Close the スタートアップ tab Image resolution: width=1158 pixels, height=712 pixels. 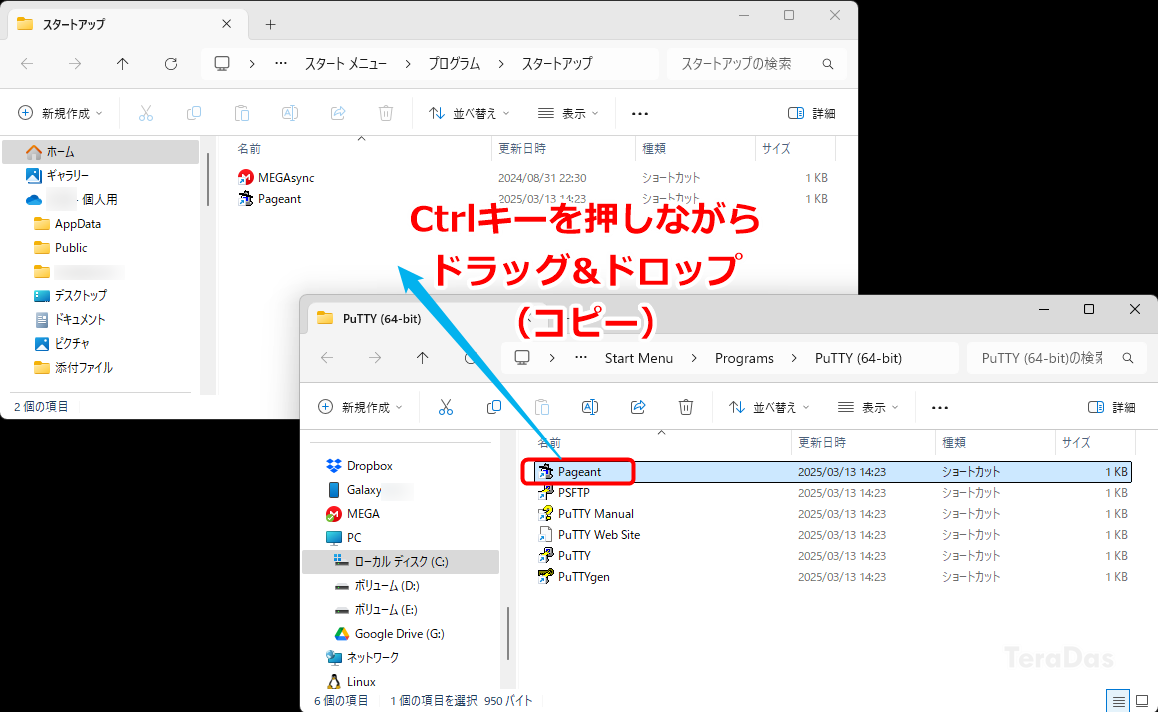coord(226,24)
